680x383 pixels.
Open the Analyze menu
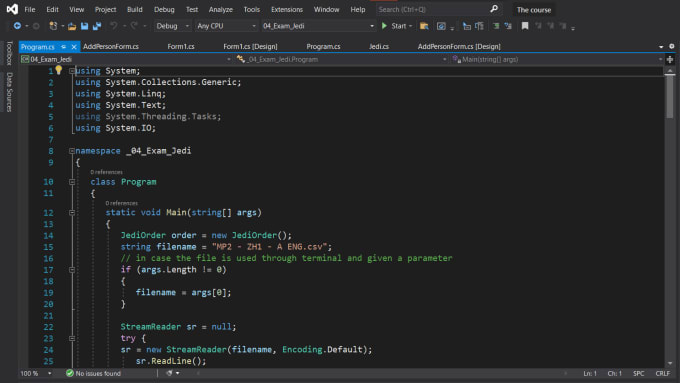pyautogui.click(x=221, y=9)
